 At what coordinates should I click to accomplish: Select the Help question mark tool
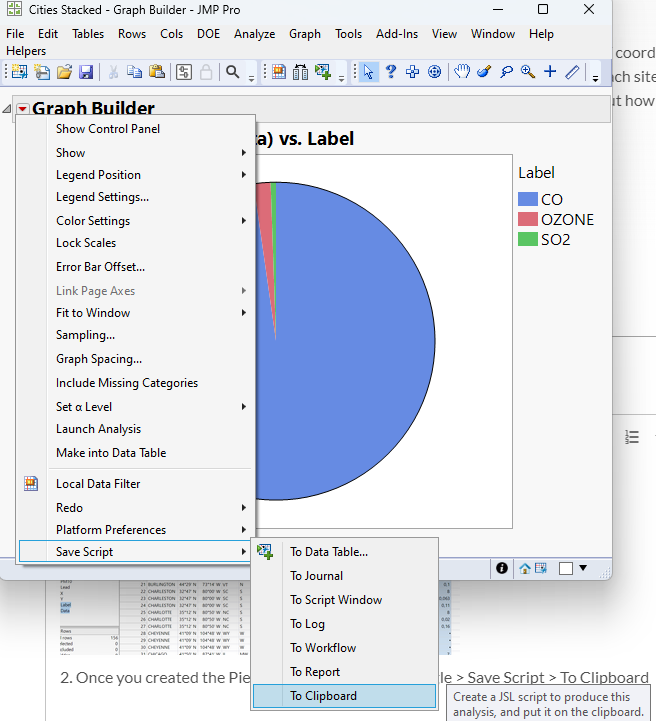(x=391, y=72)
